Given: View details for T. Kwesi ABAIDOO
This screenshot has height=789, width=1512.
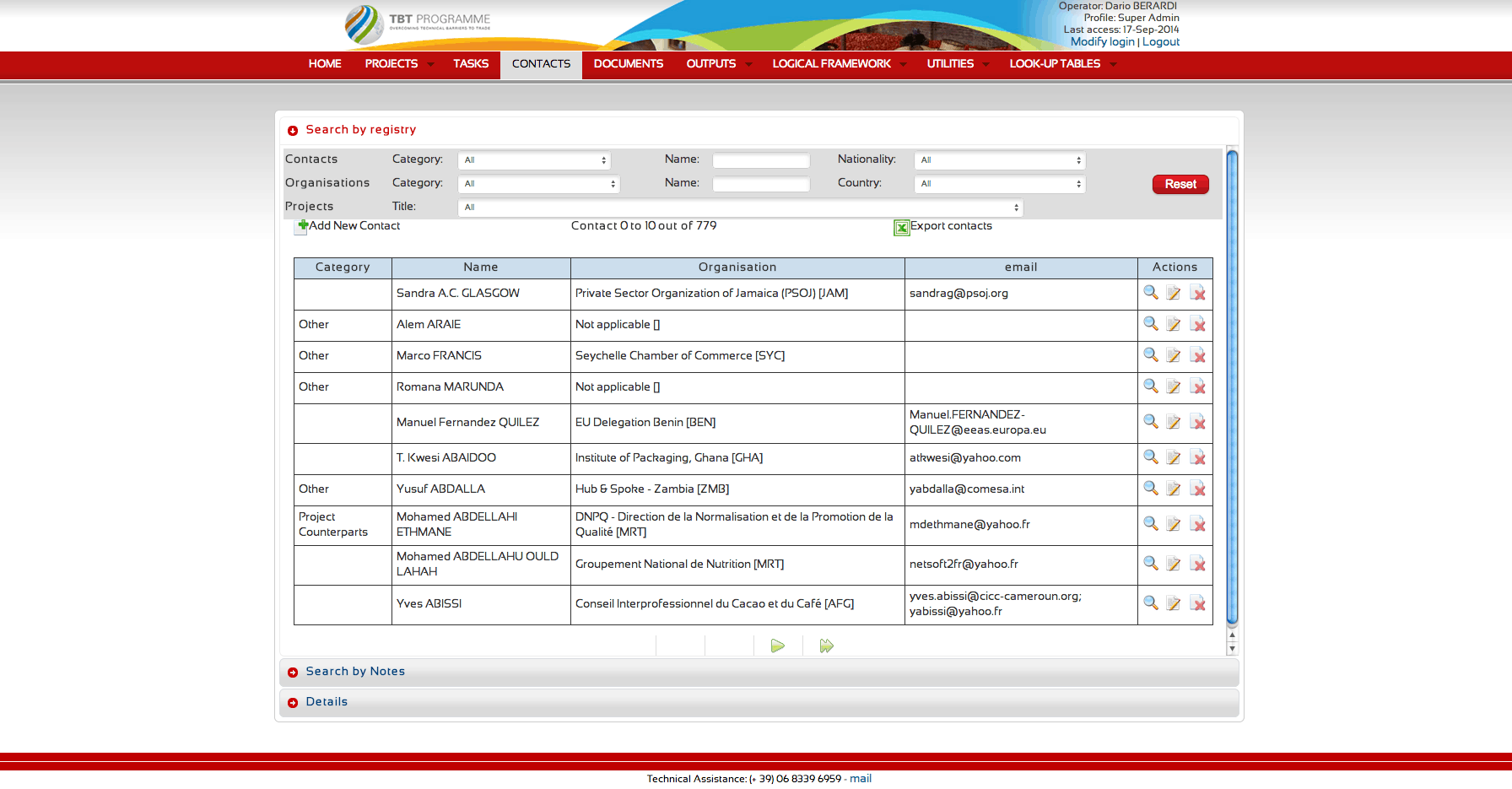Looking at the screenshot, I should [x=1151, y=457].
